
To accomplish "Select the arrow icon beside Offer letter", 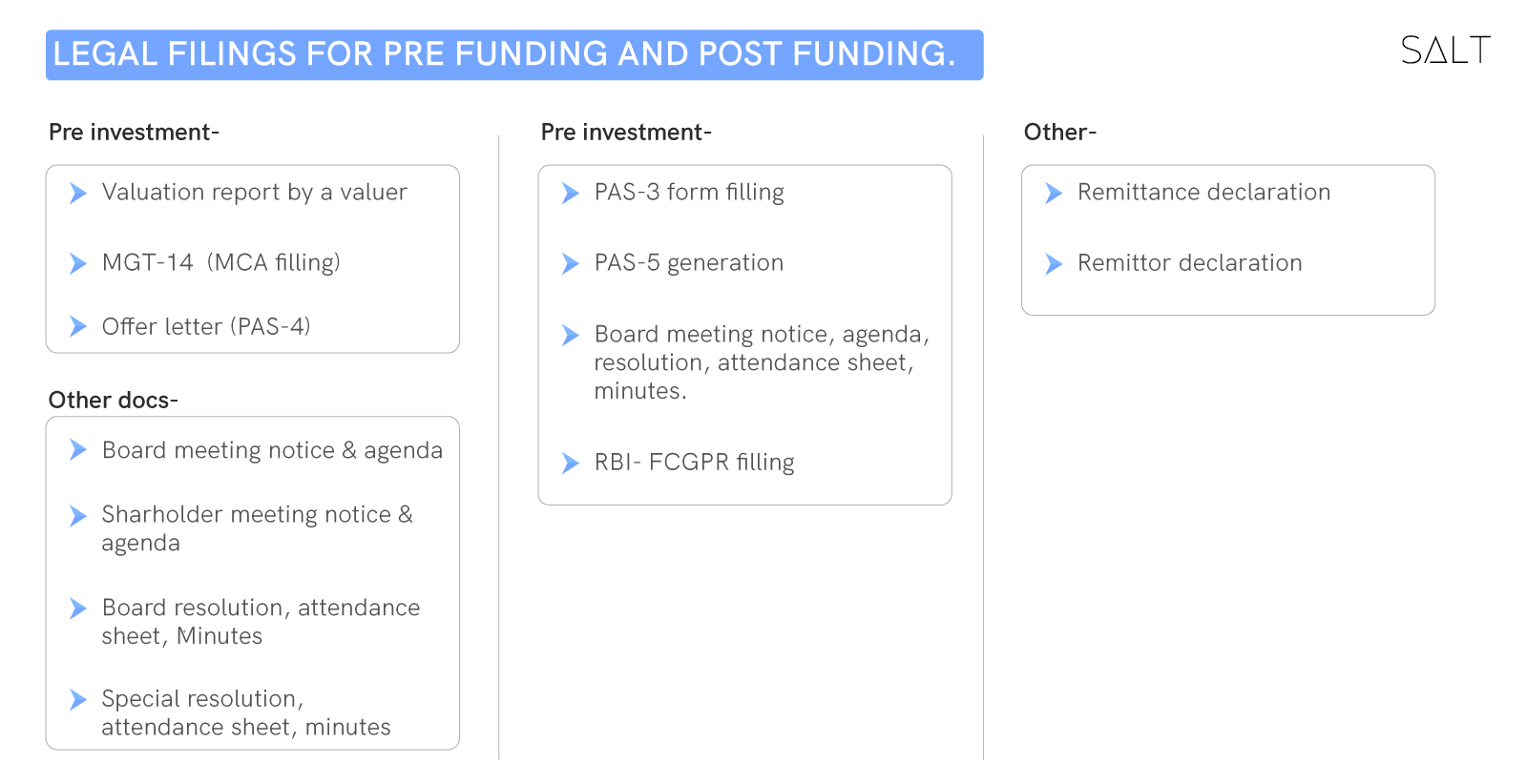I will [x=78, y=326].
